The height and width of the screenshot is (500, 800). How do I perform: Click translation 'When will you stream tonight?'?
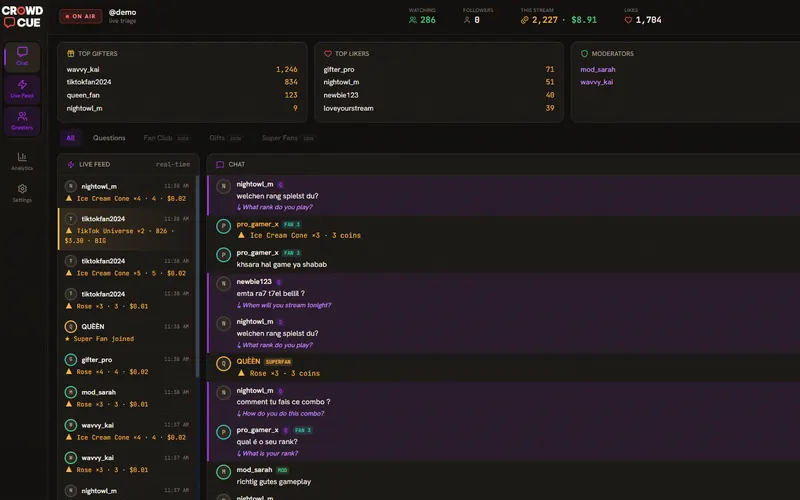284,305
